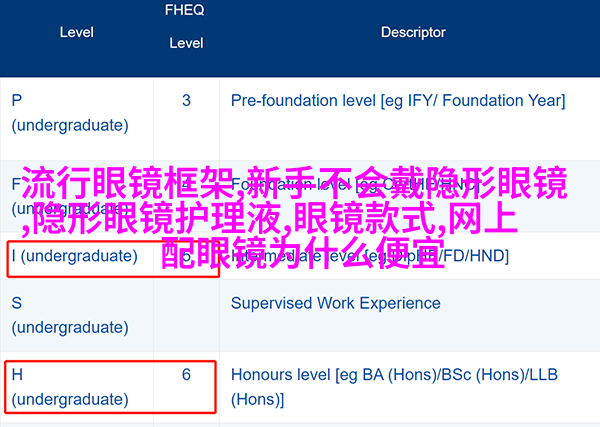Select the P (undergraduate) cell
This screenshot has width=600, height=427.
coord(70,113)
